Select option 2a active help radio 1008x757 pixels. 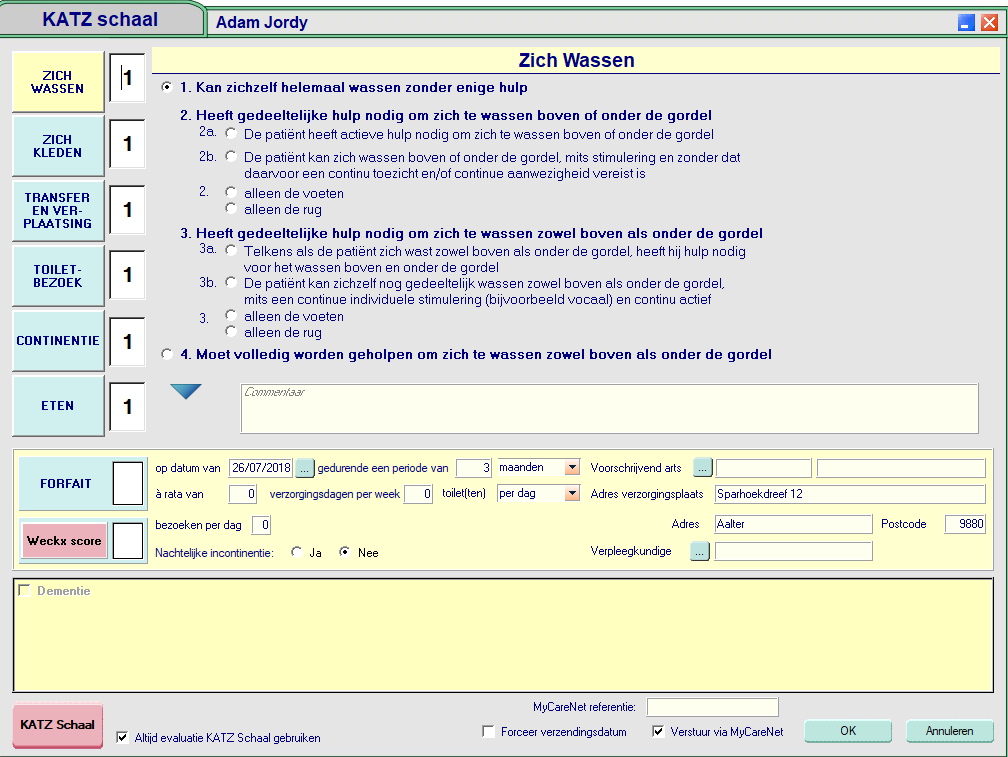click(231, 133)
